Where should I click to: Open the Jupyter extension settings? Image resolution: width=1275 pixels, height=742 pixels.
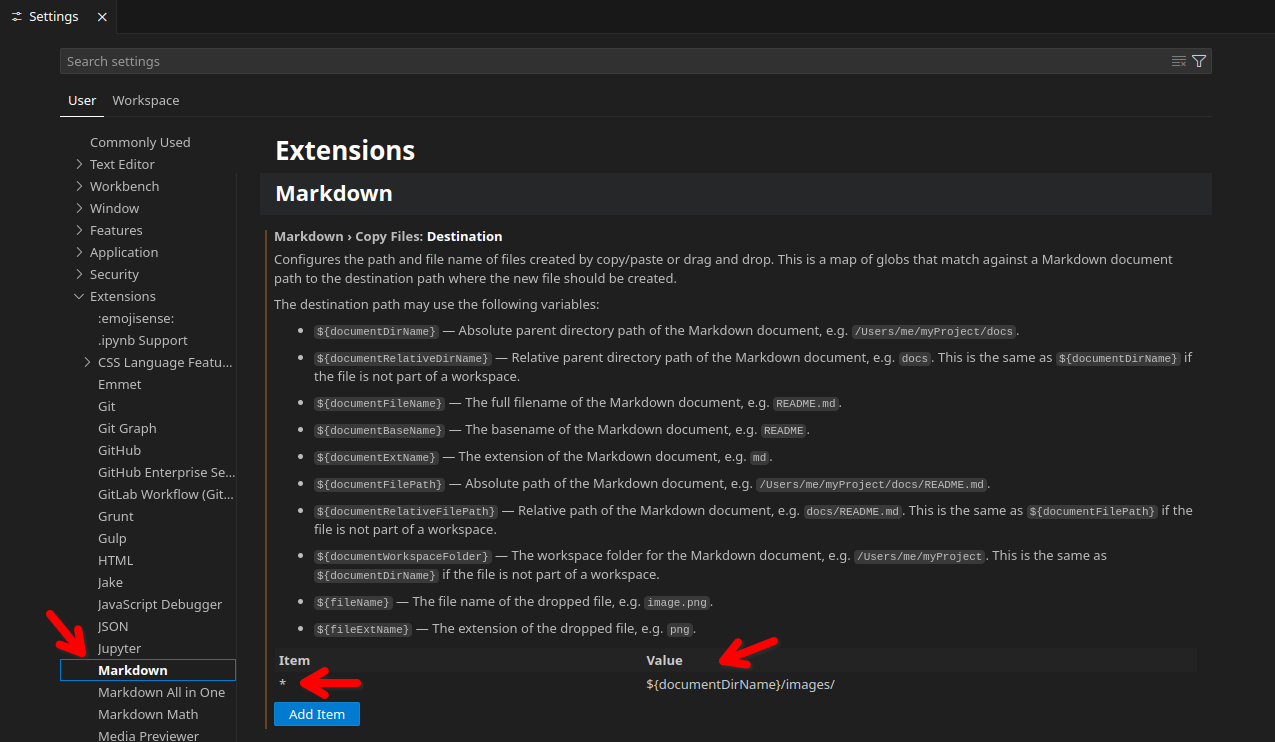coord(120,648)
